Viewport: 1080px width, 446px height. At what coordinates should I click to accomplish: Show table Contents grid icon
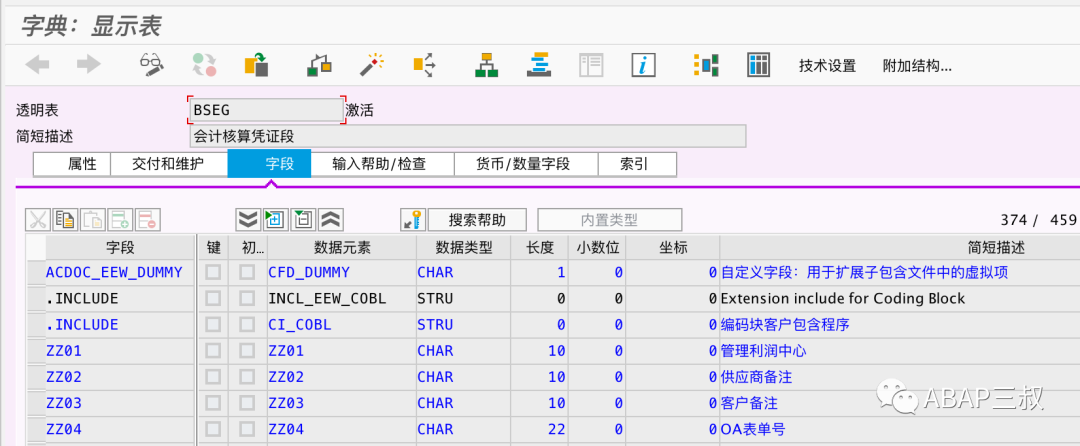[x=758, y=65]
